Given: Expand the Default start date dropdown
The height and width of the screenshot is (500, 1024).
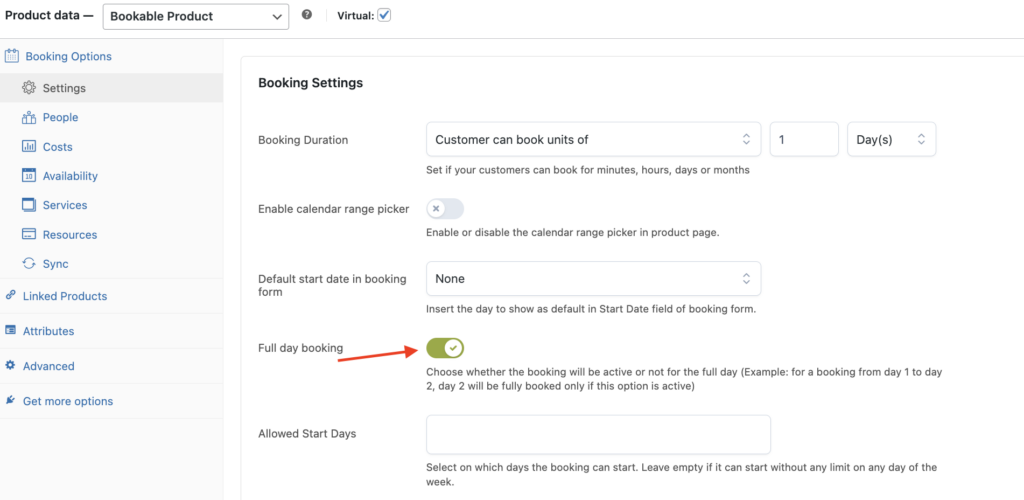Looking at the screenshot, I should pyautogui.click(x=593, y=279).
